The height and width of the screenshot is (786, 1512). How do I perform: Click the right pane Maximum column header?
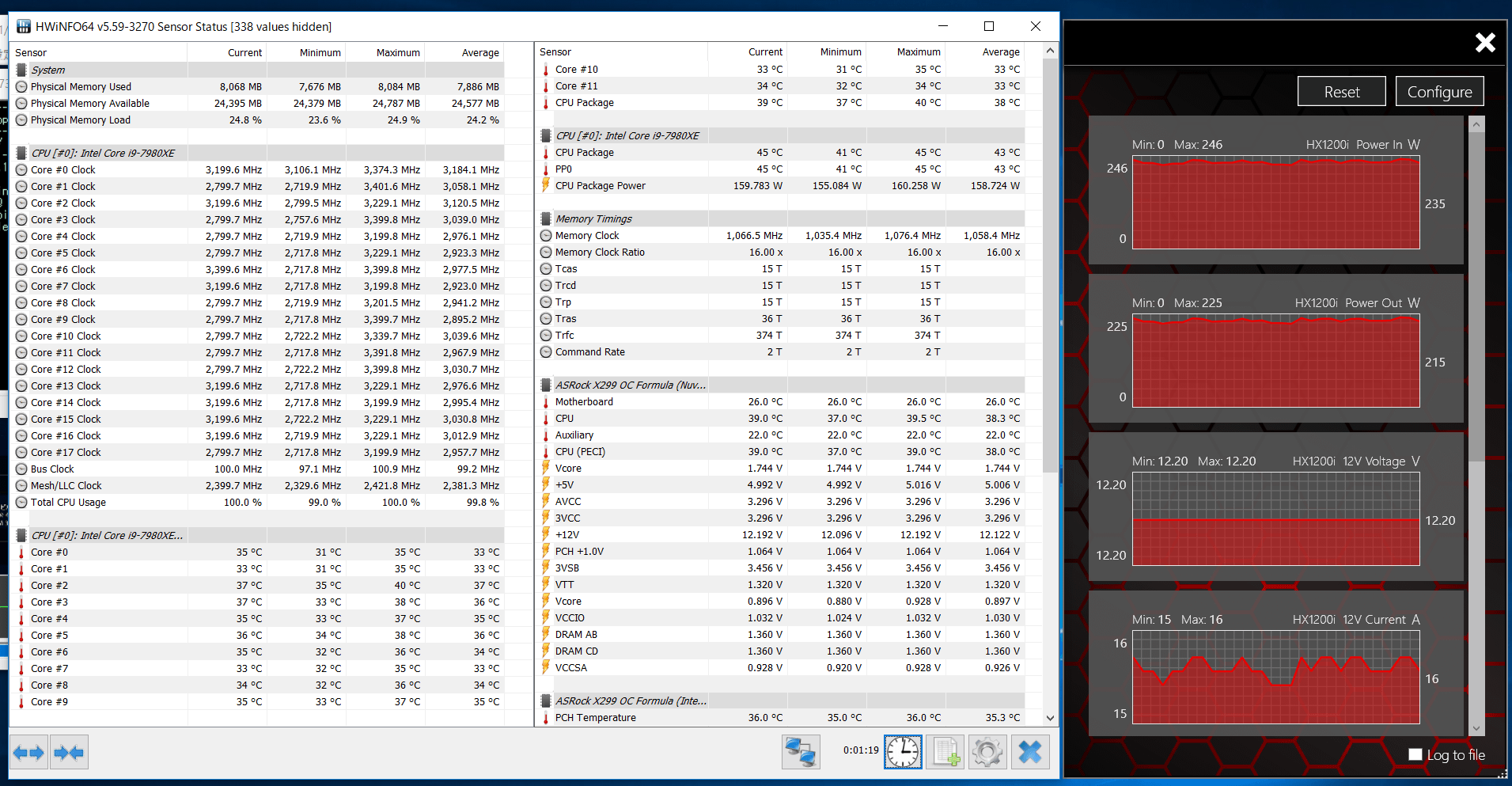click(919, 51)
